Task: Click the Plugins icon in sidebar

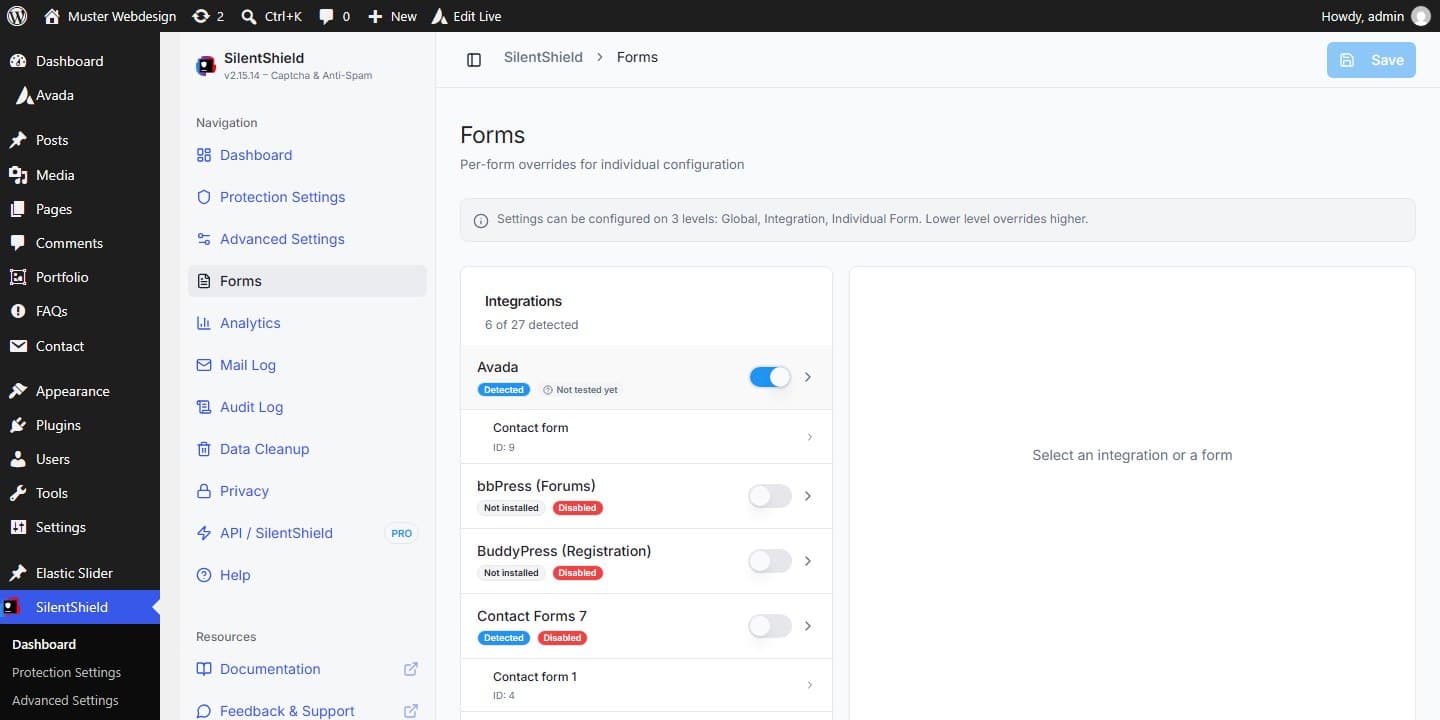Action: 18,425
